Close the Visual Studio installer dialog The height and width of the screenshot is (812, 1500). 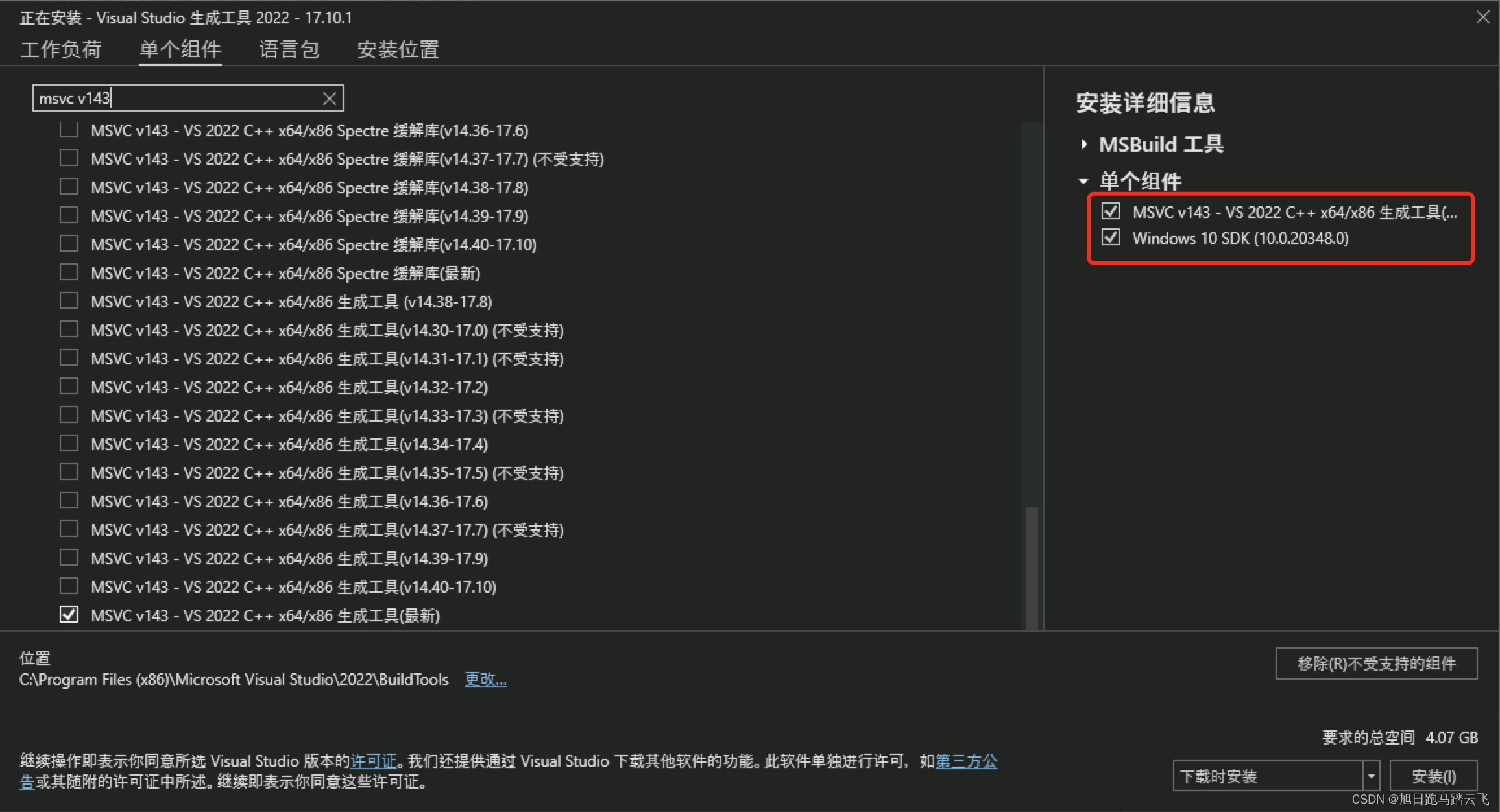coord(1482,17)
